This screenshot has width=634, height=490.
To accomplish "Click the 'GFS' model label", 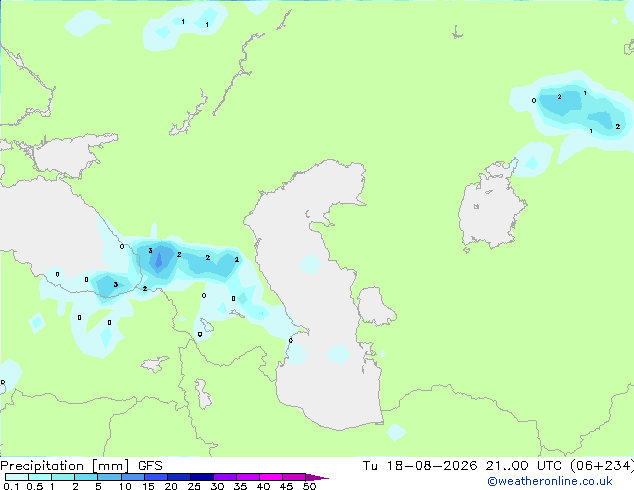I will coord(150,466).
